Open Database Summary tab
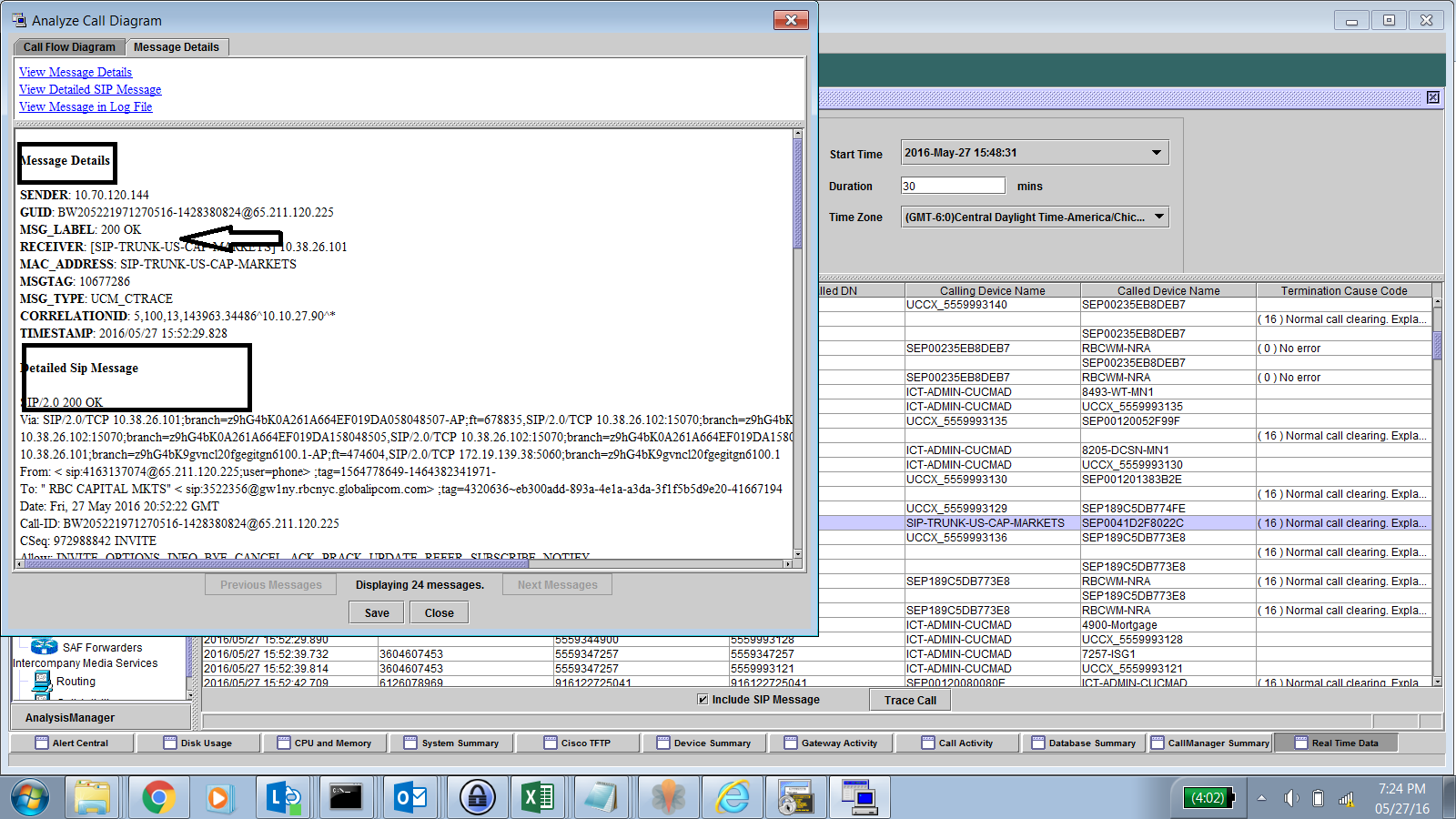 pos(1084,743)
